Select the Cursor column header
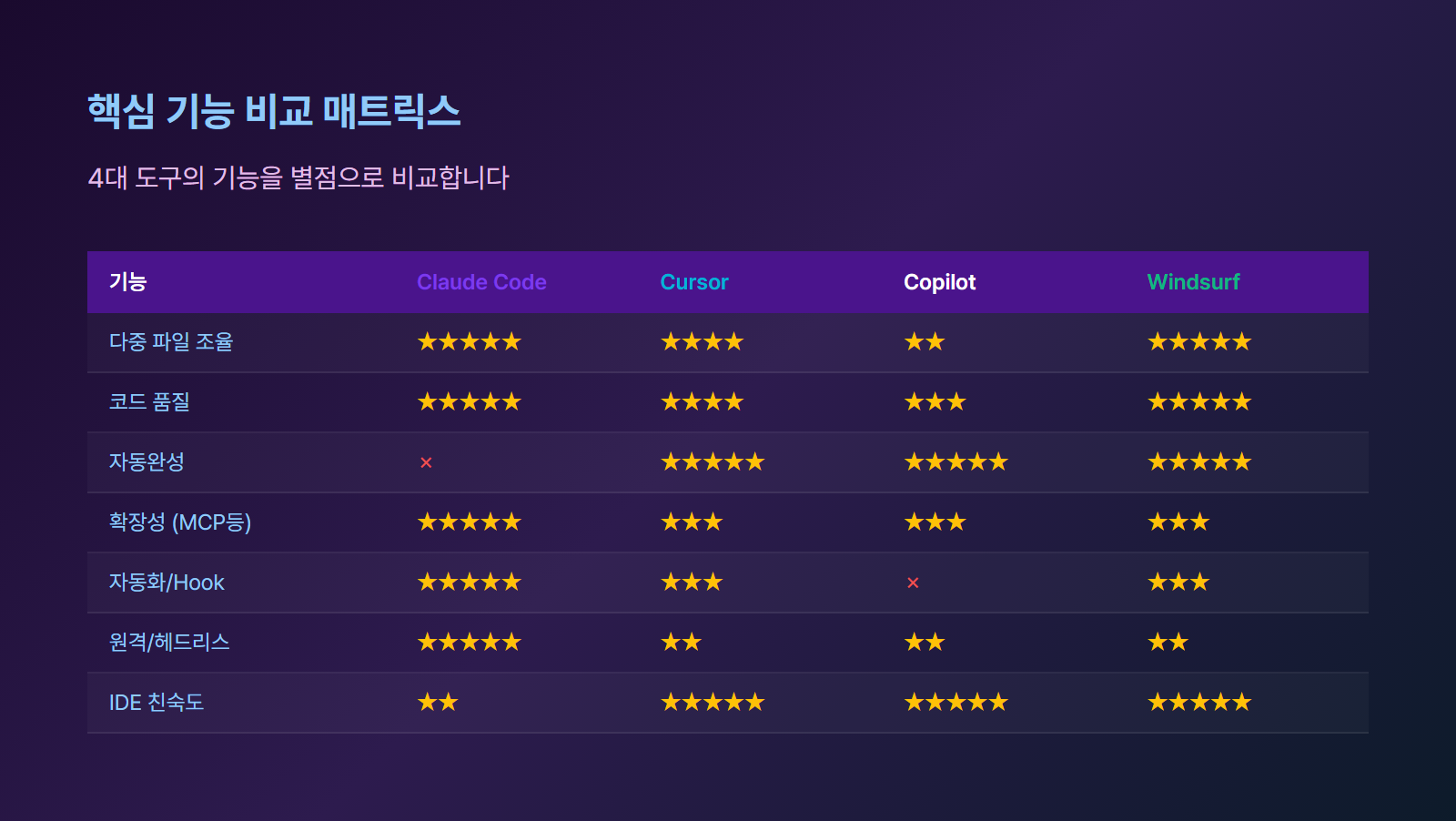 click(694, 282)
